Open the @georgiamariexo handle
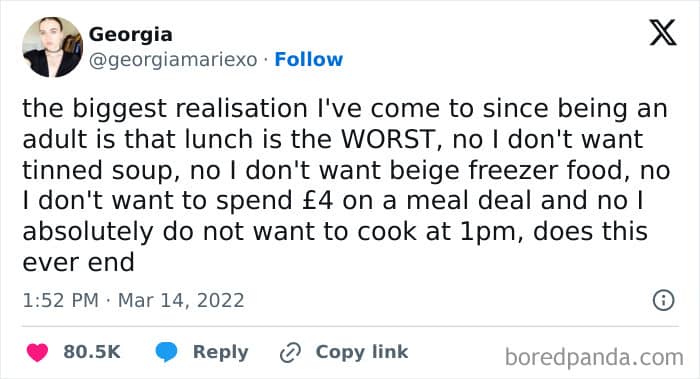 173,60
